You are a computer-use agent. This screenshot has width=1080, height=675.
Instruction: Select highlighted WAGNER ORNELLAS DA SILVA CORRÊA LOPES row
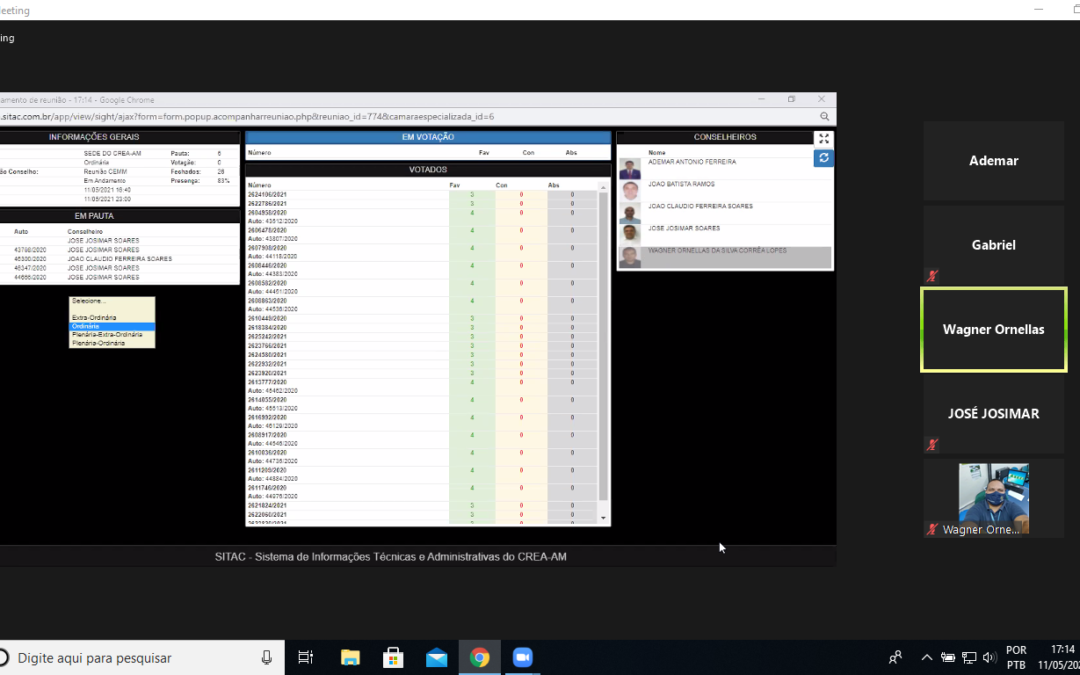[x=725, y=257]
